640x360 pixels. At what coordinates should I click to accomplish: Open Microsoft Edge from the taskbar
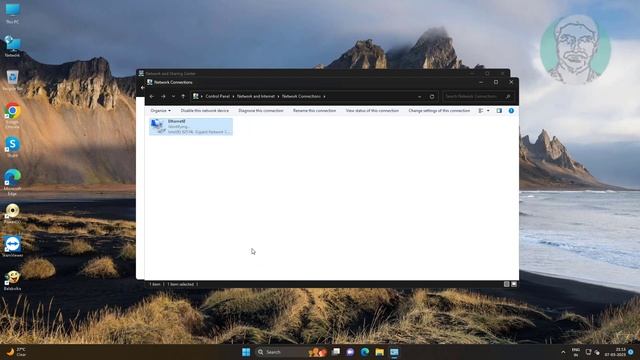point(365,352)
